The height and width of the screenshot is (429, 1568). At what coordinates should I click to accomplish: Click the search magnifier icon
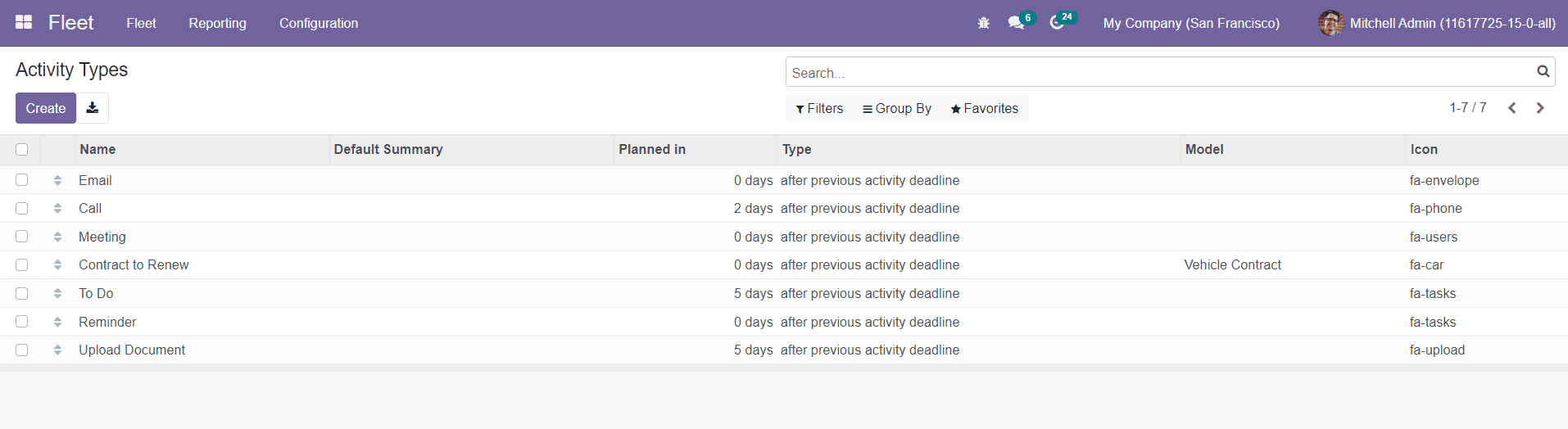[1543, 72]
